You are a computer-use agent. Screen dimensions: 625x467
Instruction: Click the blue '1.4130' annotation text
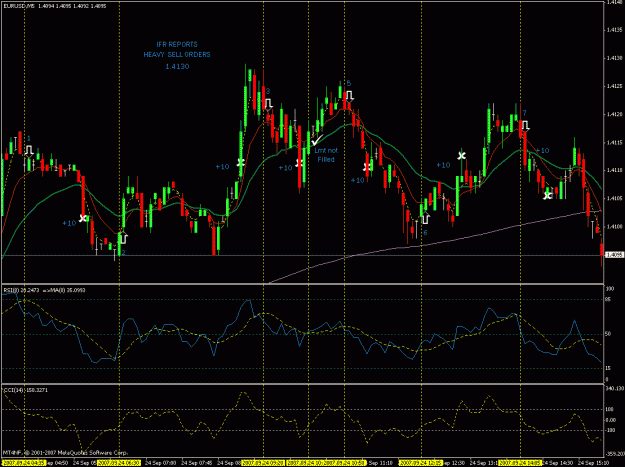coord(177,67)
